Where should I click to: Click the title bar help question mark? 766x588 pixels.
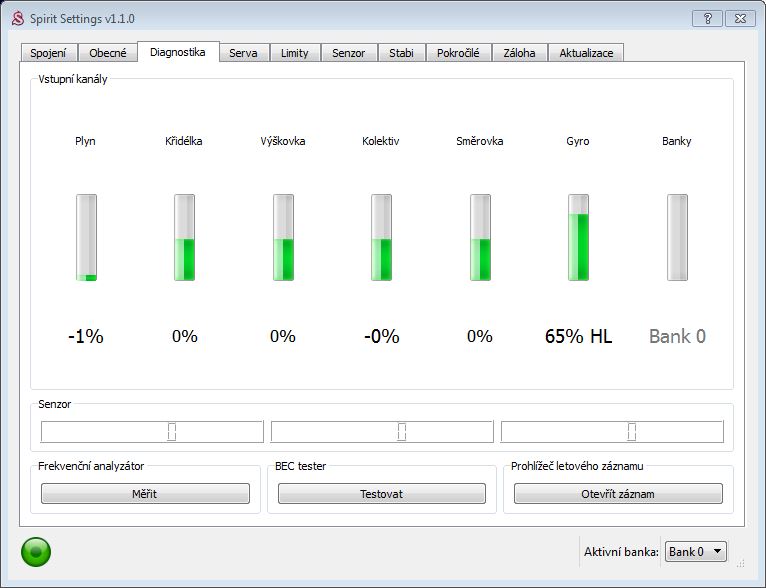[x=707, y=18]
